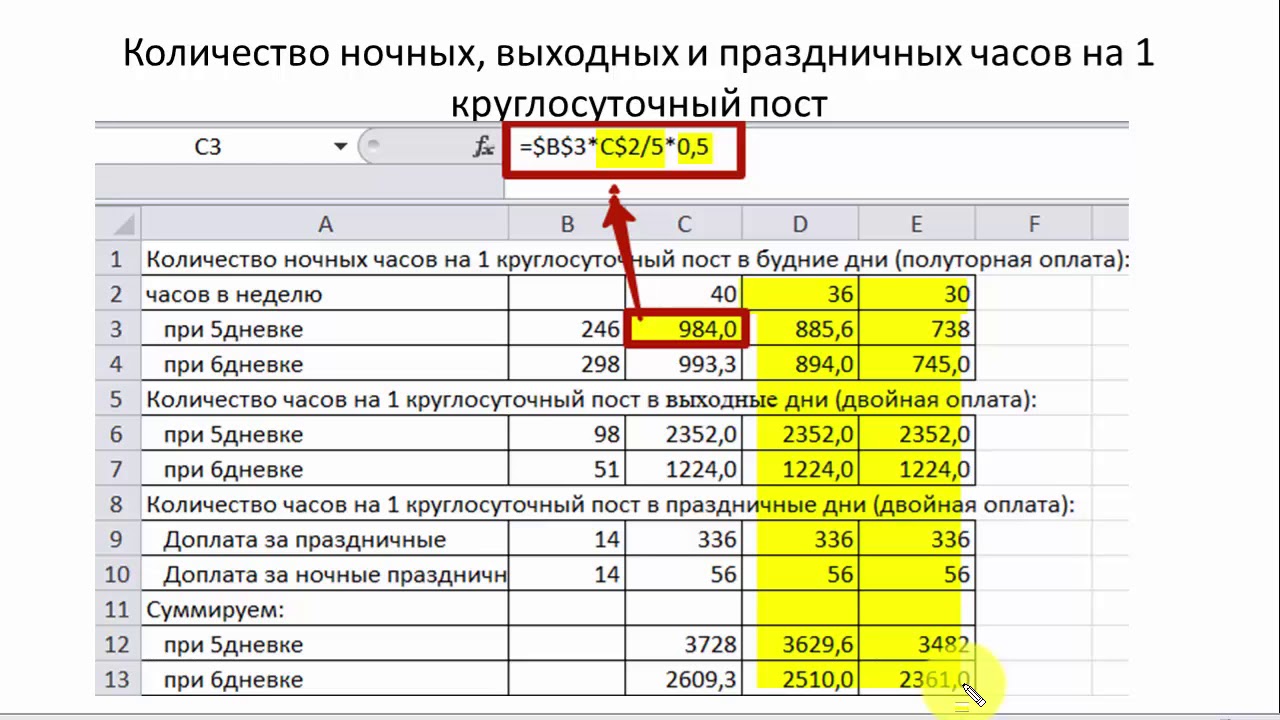This screenshot has height=720, width=1280.
Task: Click cell with value 993,3
Action: [x=684, y=364]
